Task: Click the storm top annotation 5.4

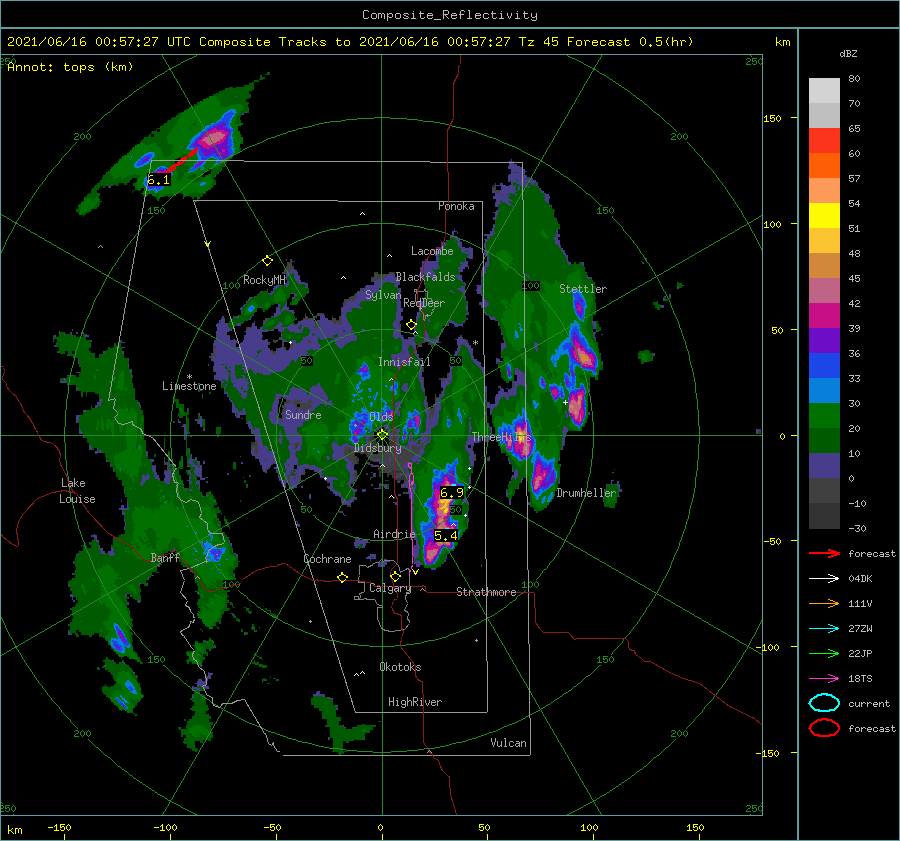Action: pyautogui.click(x=446, y=536)
